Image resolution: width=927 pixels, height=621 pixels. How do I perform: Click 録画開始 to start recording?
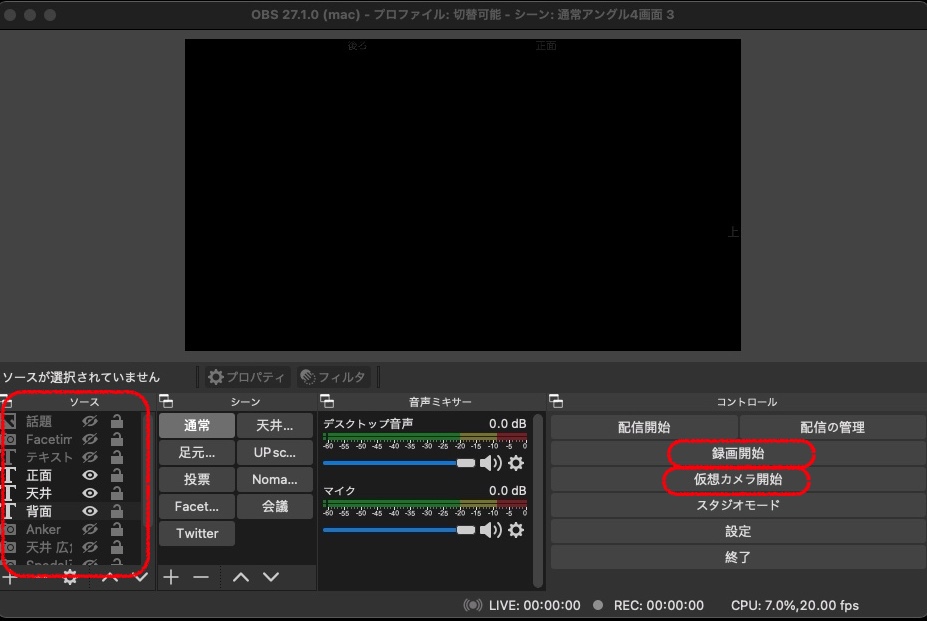738,453
